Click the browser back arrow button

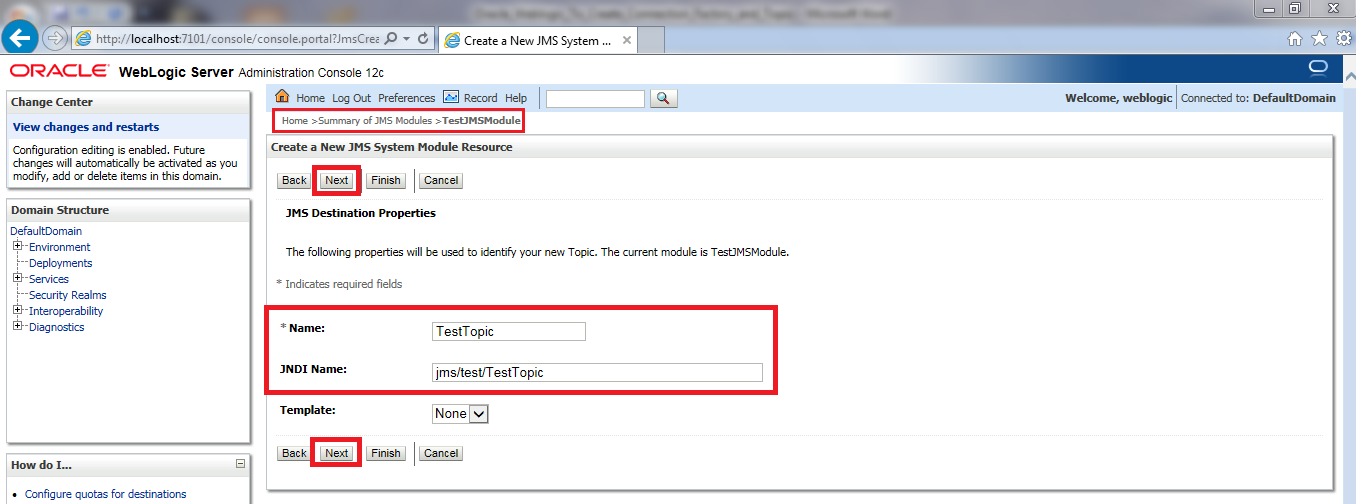click(20, 39)
